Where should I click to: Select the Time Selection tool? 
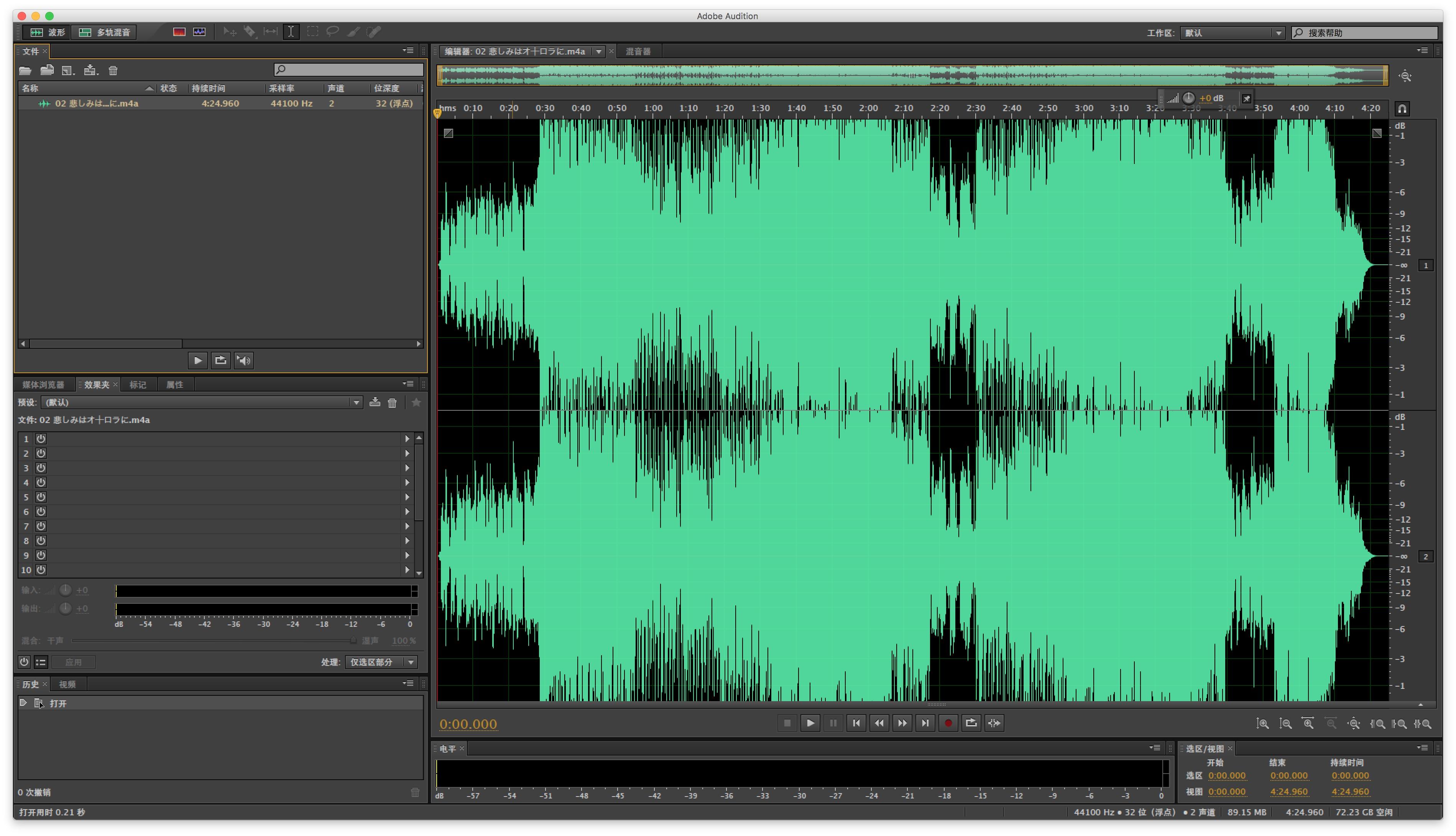(291, 31)
